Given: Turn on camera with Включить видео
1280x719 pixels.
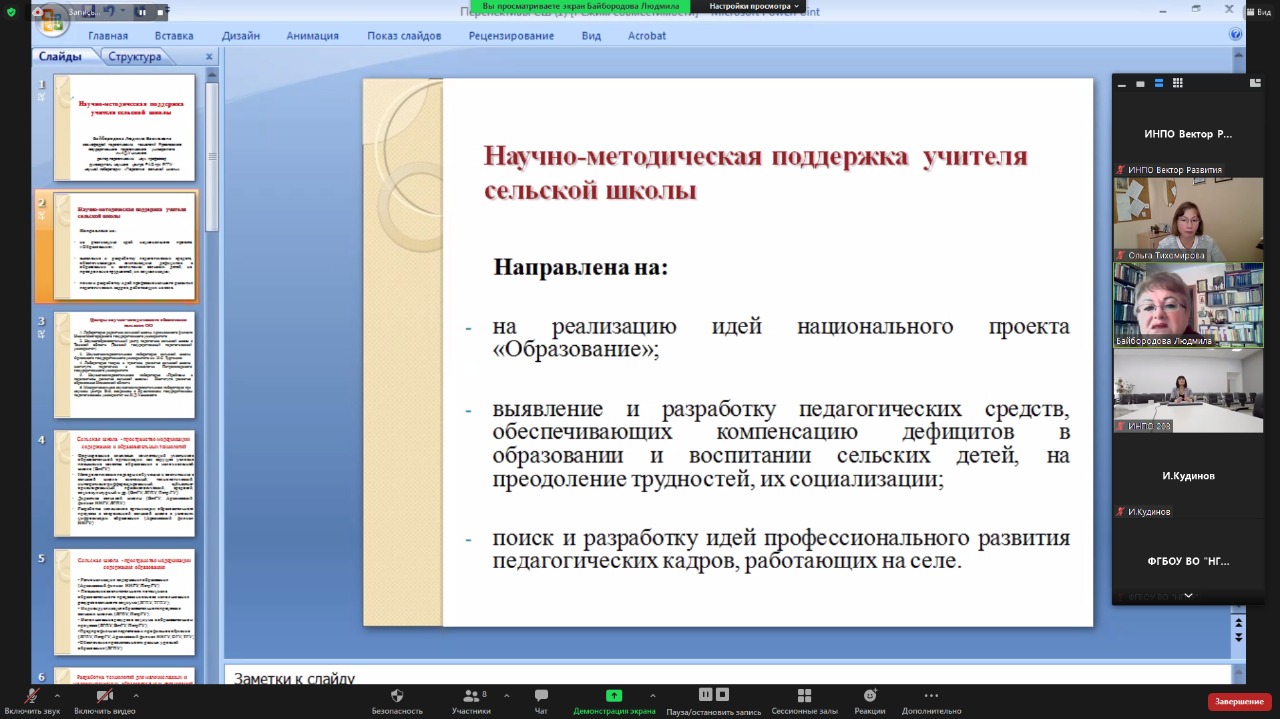Looking at the screenshot, I should coord(104,696).
